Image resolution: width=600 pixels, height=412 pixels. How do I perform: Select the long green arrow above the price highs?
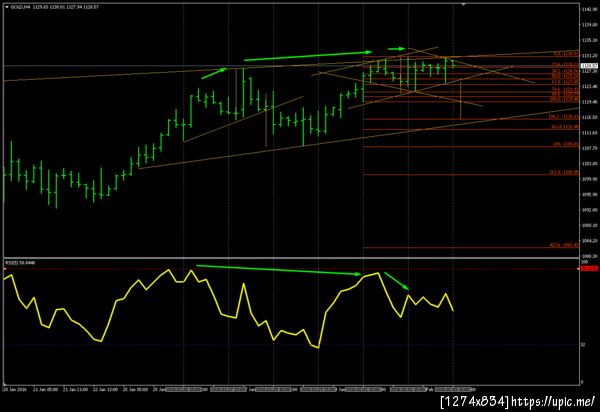click(x=308, y=56)
